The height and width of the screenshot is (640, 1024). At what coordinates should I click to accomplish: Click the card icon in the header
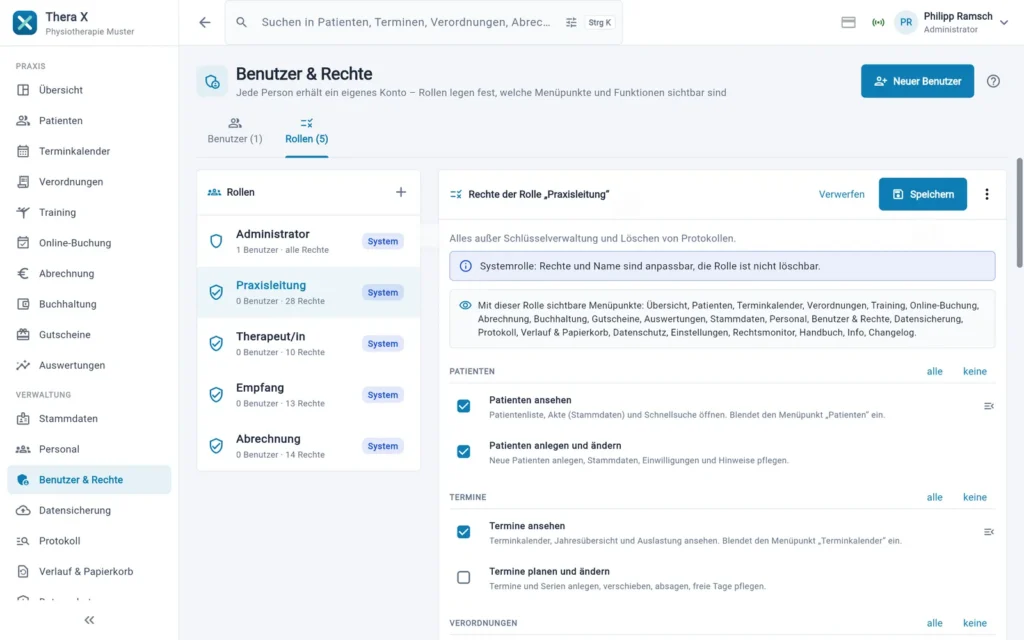[x=848, y=22]
